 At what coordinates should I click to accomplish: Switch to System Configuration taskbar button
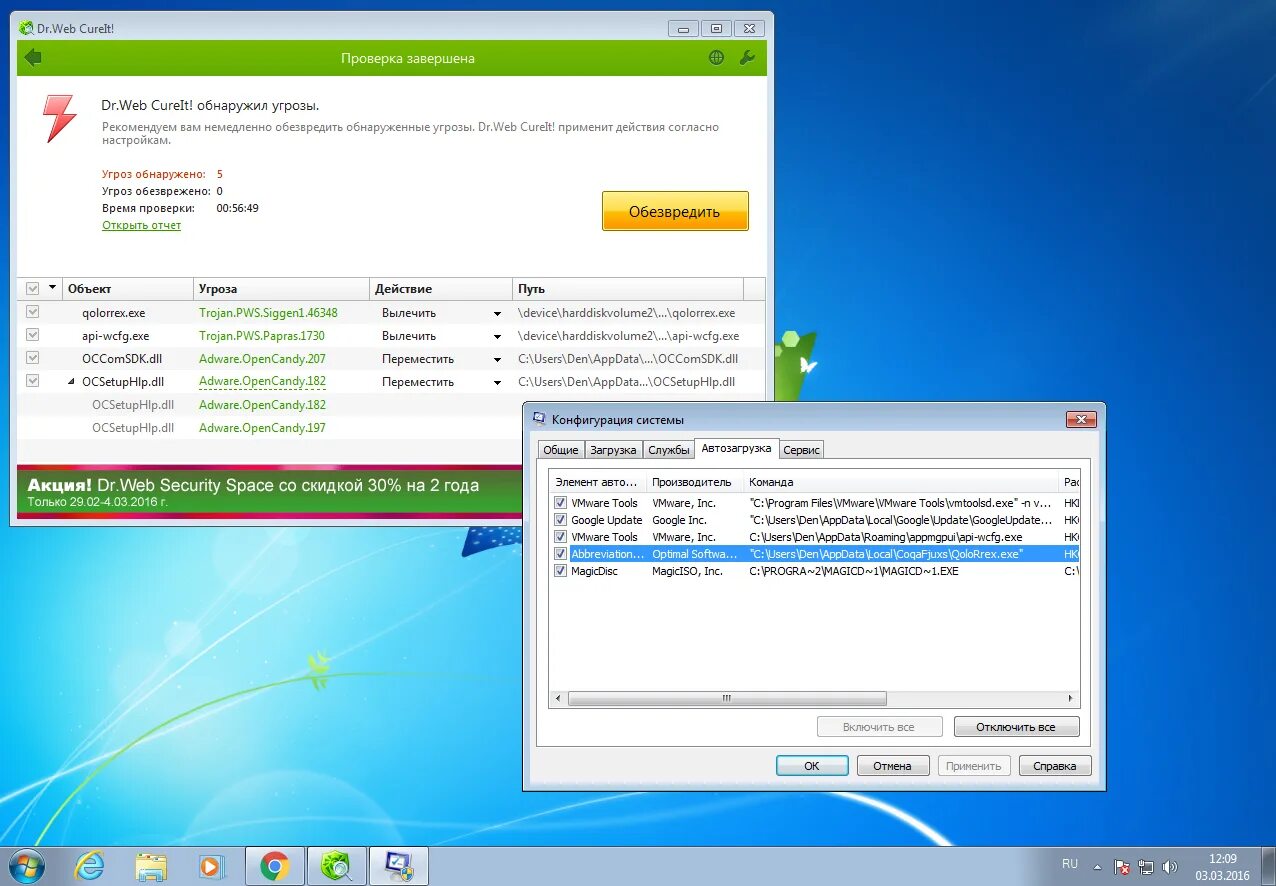pyautogui.click(x=399, y=866)
